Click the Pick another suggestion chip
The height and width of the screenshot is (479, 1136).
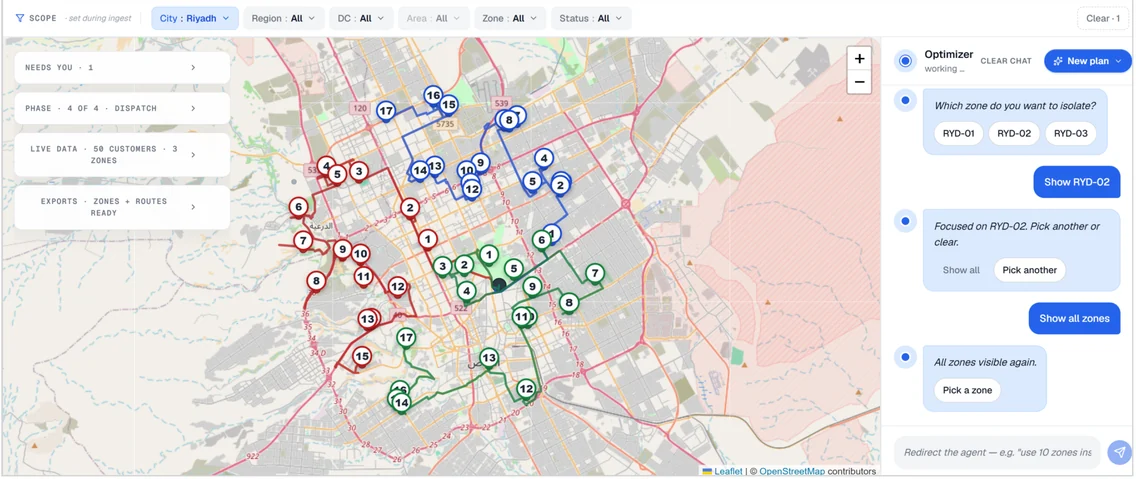(x=1030, y=270)
